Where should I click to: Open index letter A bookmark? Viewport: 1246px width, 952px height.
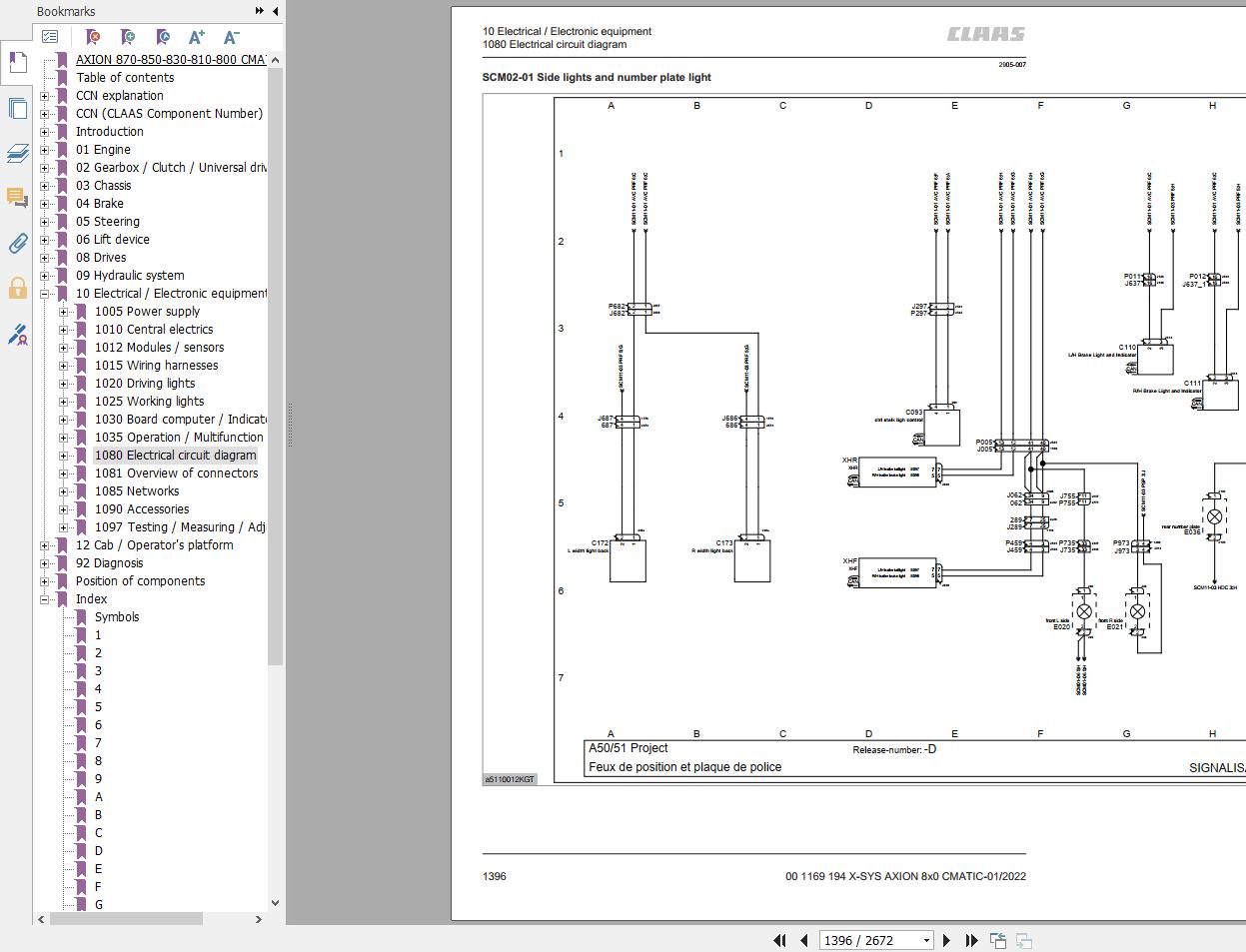tap(99, 797)
